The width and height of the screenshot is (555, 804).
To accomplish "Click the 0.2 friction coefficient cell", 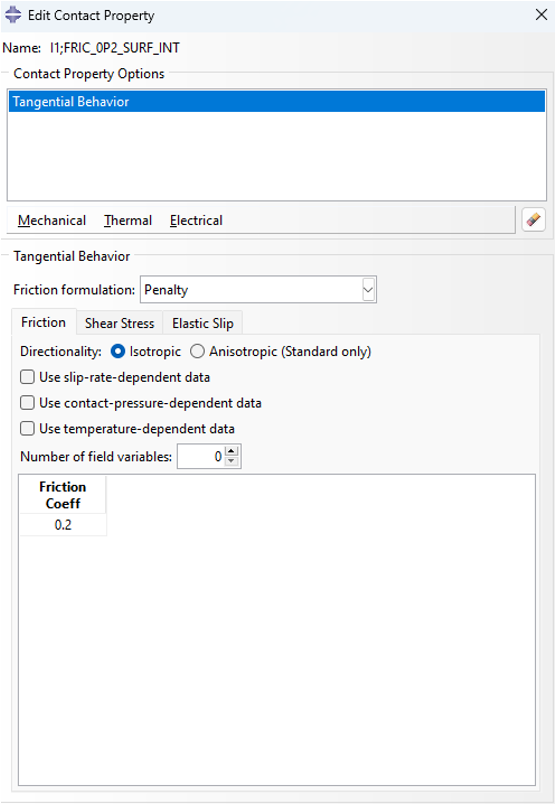I will pos(63,525).
